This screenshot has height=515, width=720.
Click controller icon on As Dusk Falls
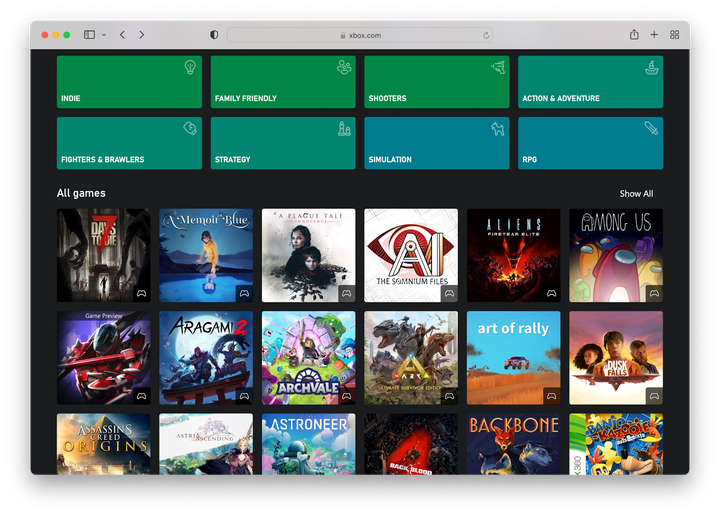tap(654, 396)
